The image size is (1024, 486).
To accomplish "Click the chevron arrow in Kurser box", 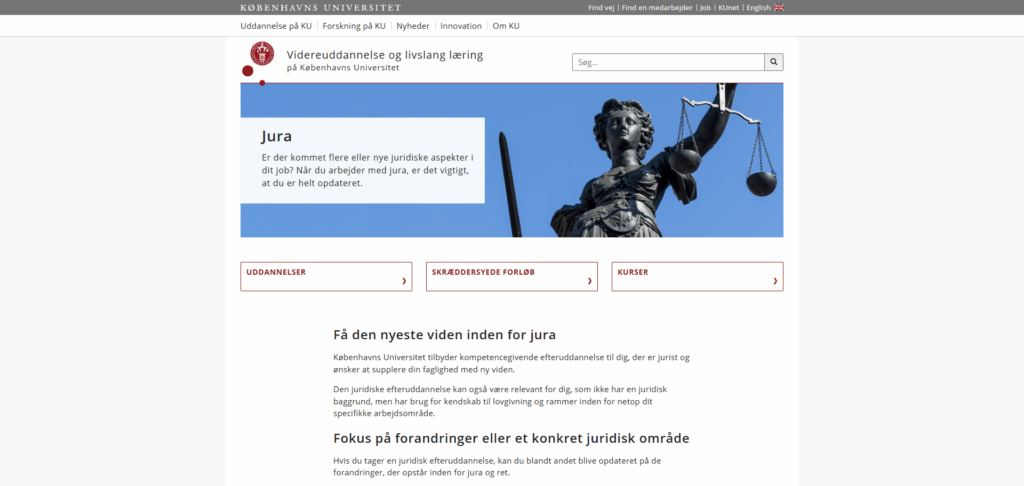I will pos(775,281).
